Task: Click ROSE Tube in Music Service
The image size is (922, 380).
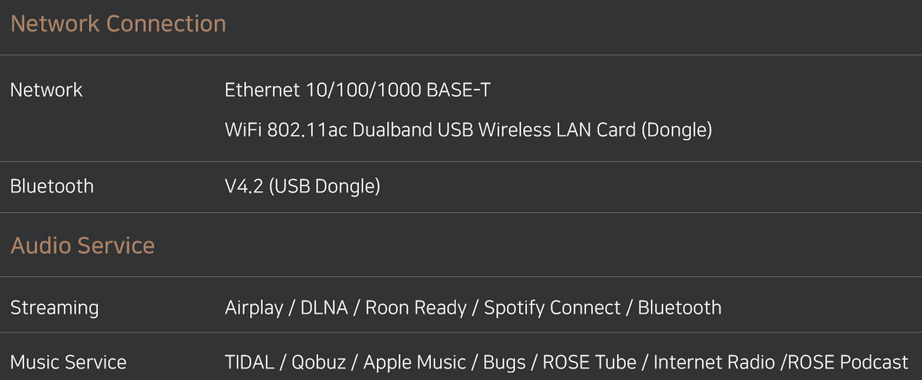Action: click(589, 362)
